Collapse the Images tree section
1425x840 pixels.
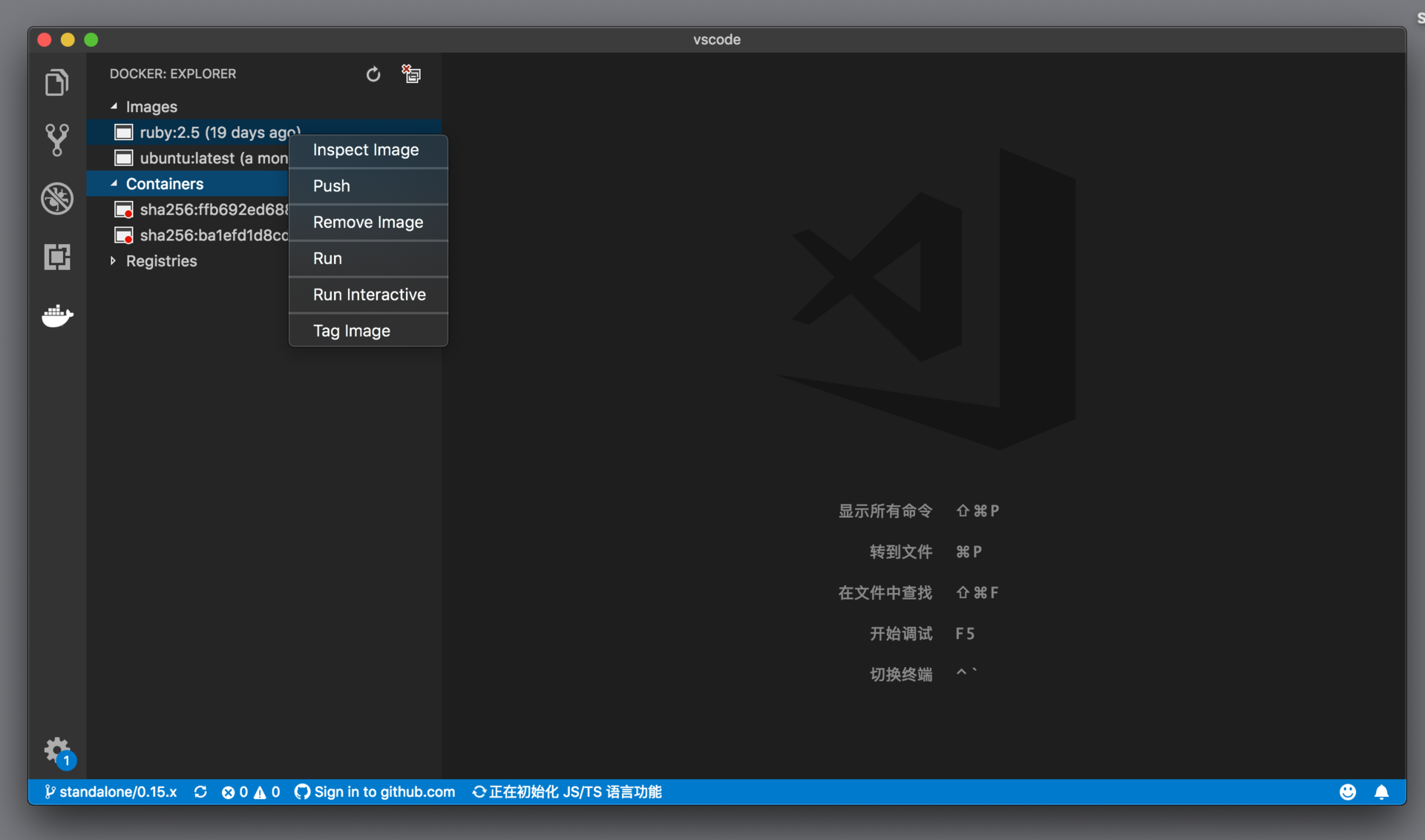coord(114,107)
